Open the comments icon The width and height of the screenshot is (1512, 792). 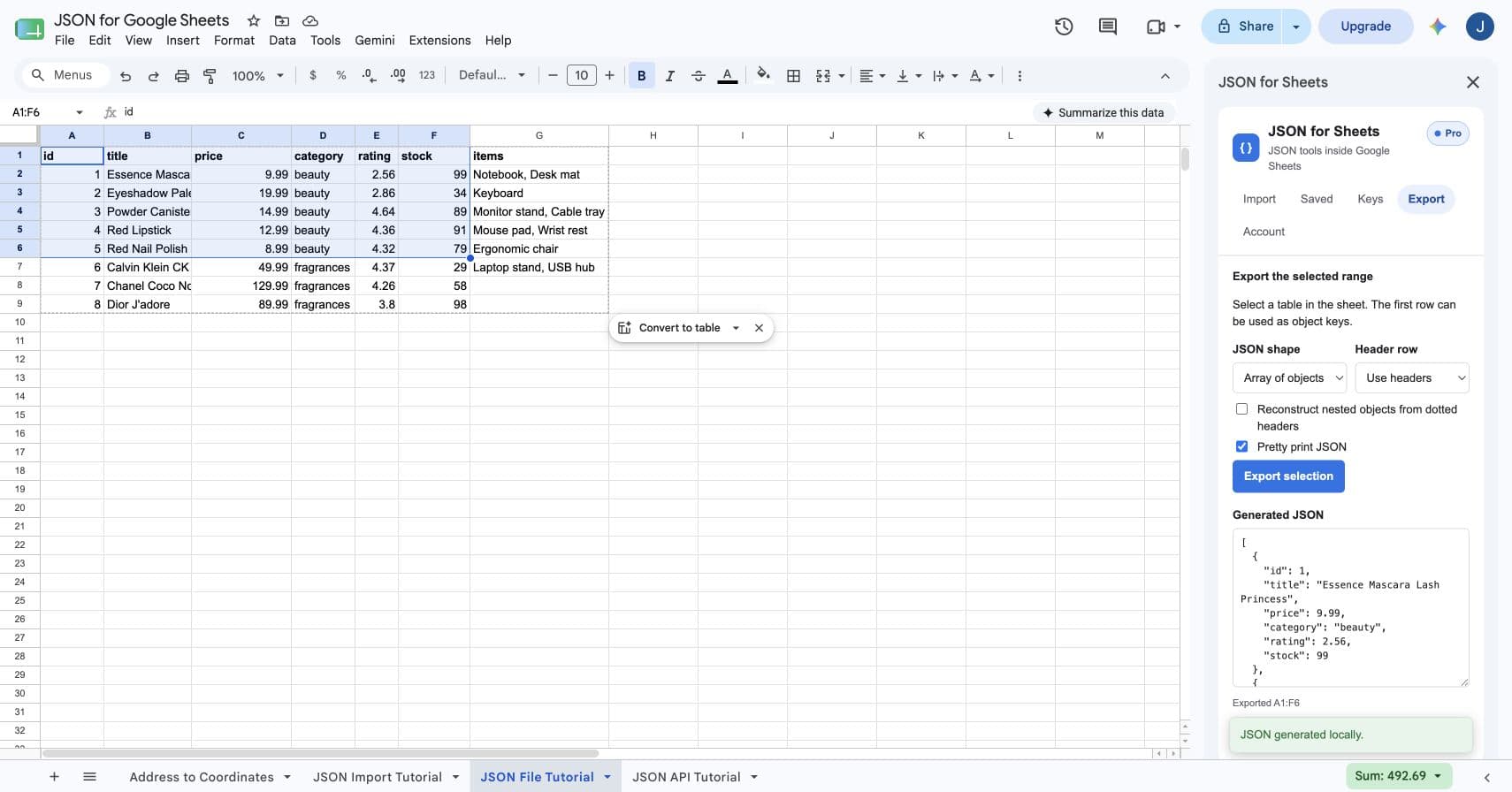coord(1107,27)
